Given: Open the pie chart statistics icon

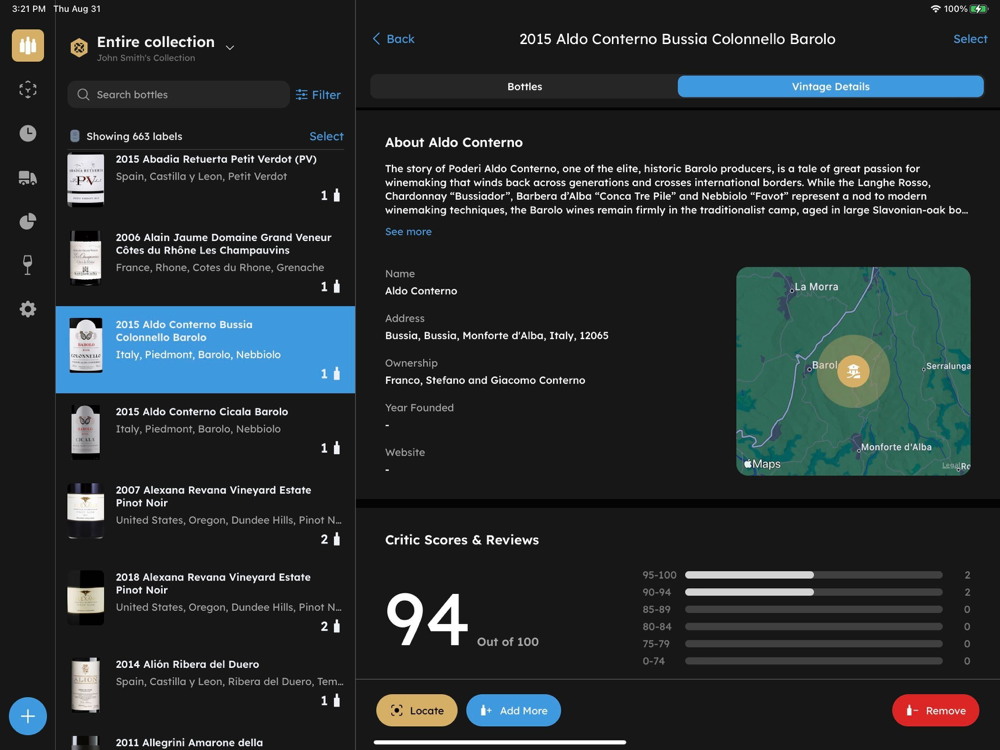Looking at the screenshot, I should pos(27,221).
